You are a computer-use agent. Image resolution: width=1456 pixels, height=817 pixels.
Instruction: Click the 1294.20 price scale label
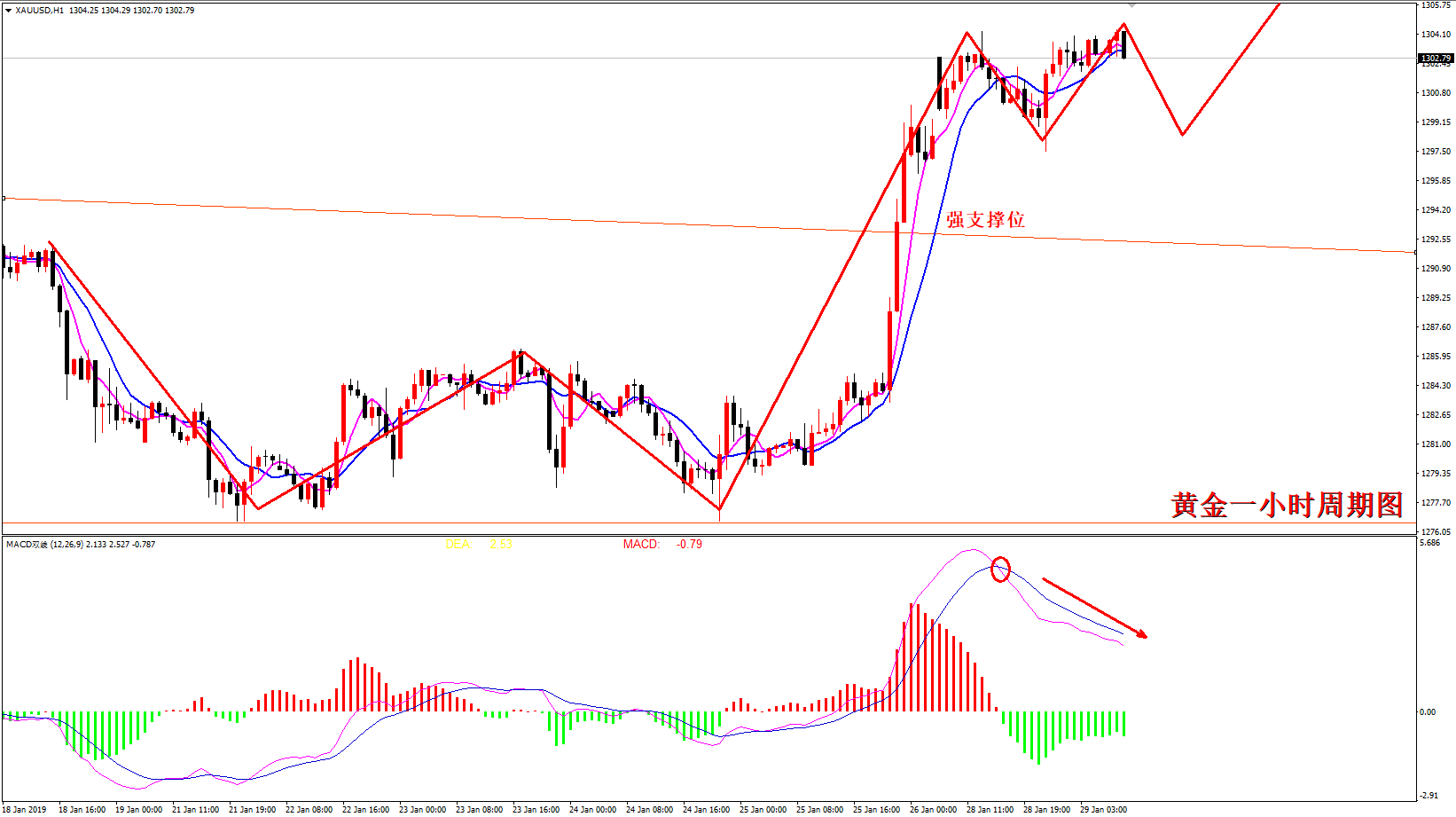pyautogui.click(x=1436, y=210)
